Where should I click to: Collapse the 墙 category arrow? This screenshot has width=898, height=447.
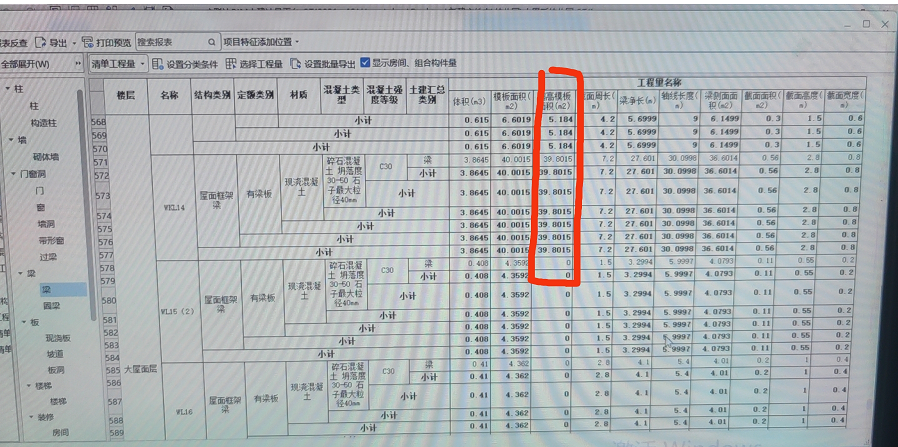tap(11, 140)
